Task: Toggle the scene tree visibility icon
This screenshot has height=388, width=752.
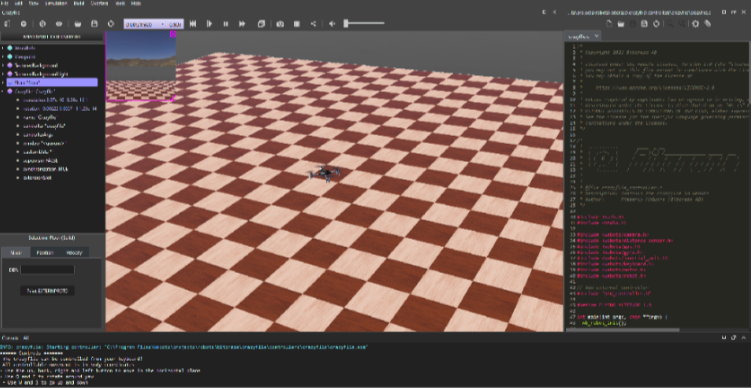Action: [7, 24]
